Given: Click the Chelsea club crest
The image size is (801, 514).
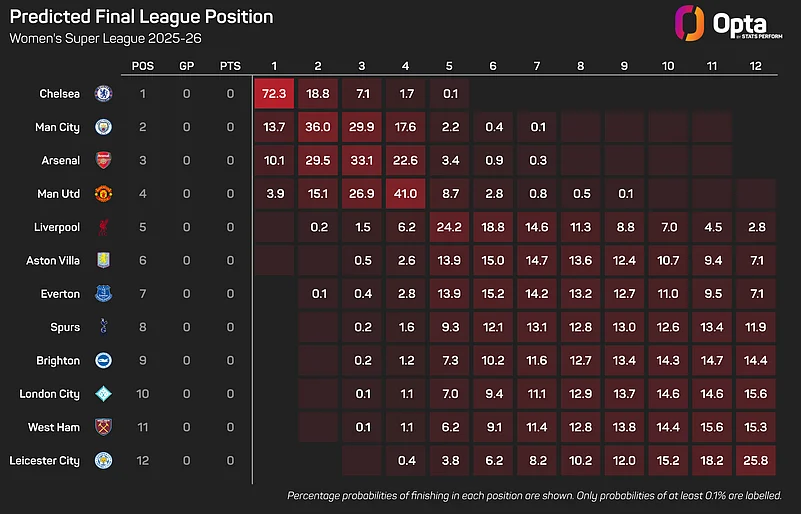Looking at the screenshot, I should [104, 94].
